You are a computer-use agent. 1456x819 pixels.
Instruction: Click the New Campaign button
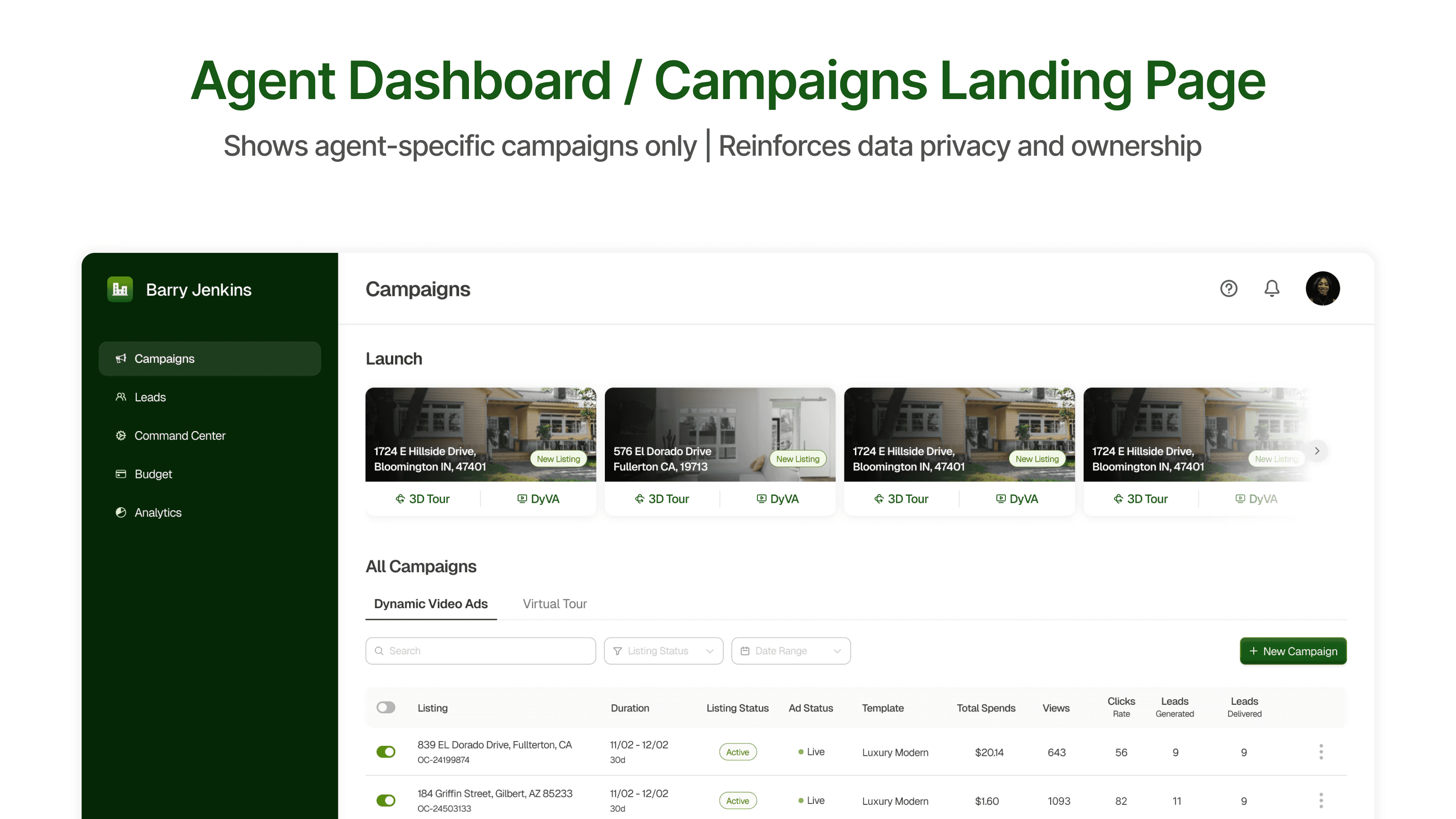tap(1293, 651)
